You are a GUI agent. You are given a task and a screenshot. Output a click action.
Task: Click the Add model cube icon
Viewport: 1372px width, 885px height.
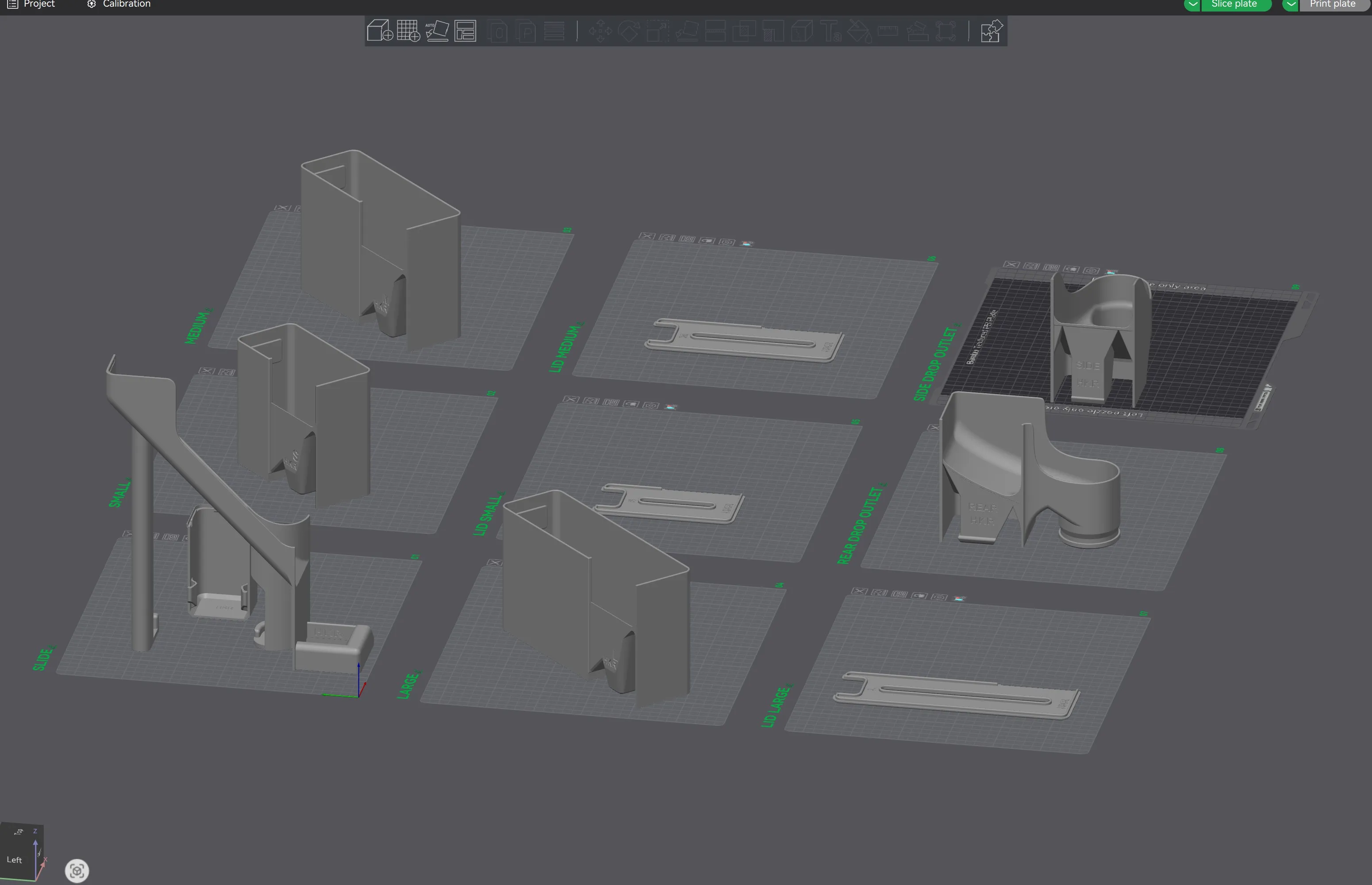[379, 31]
